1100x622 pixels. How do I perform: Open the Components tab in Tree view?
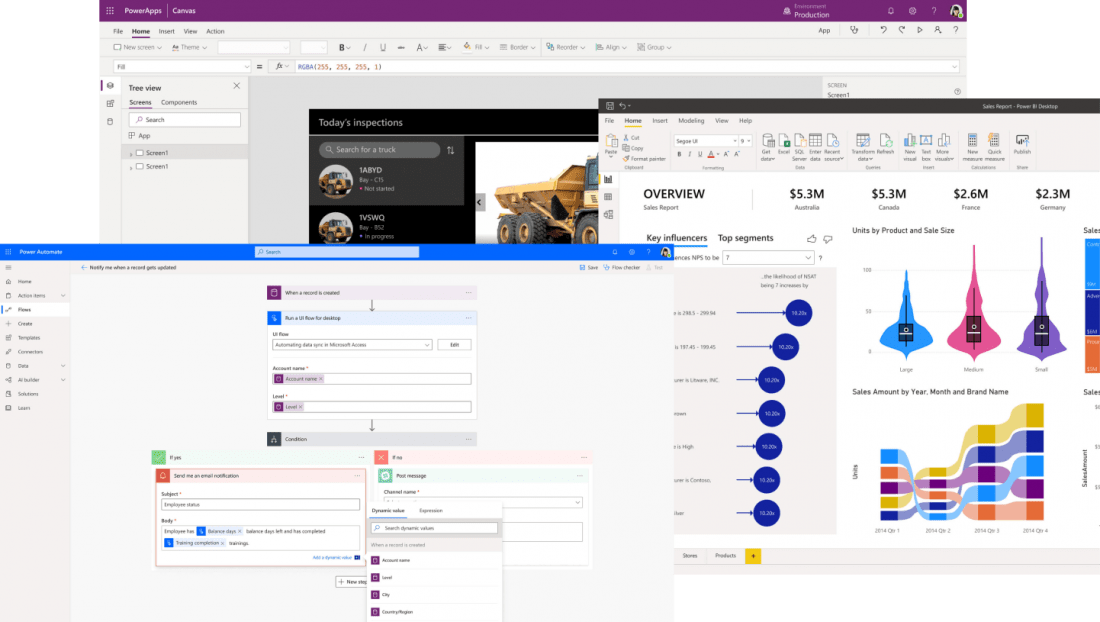181,102
